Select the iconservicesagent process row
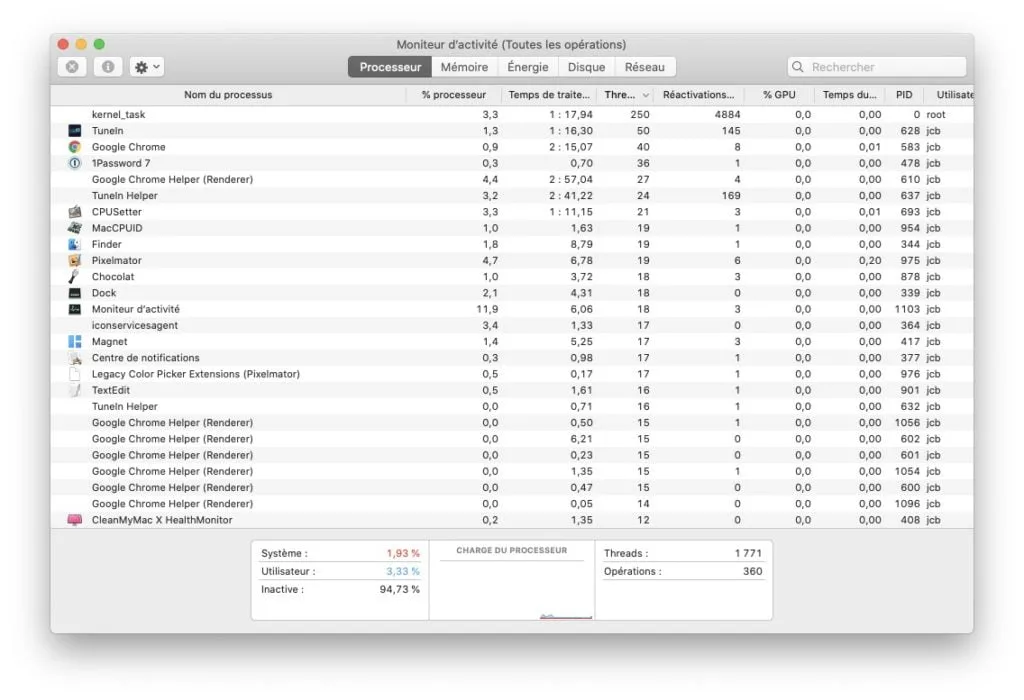The image size is (1024, 700). point(512,325)
